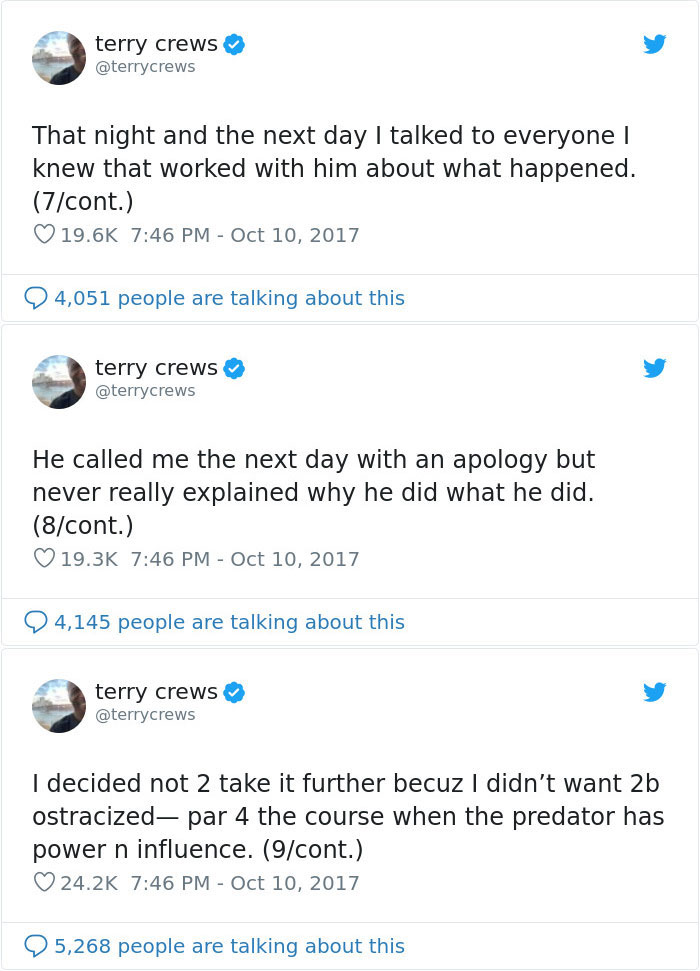The image size is (700, 971).
Task: Click the reply bubble icon below the third tweet
Action: click(36, 946)
